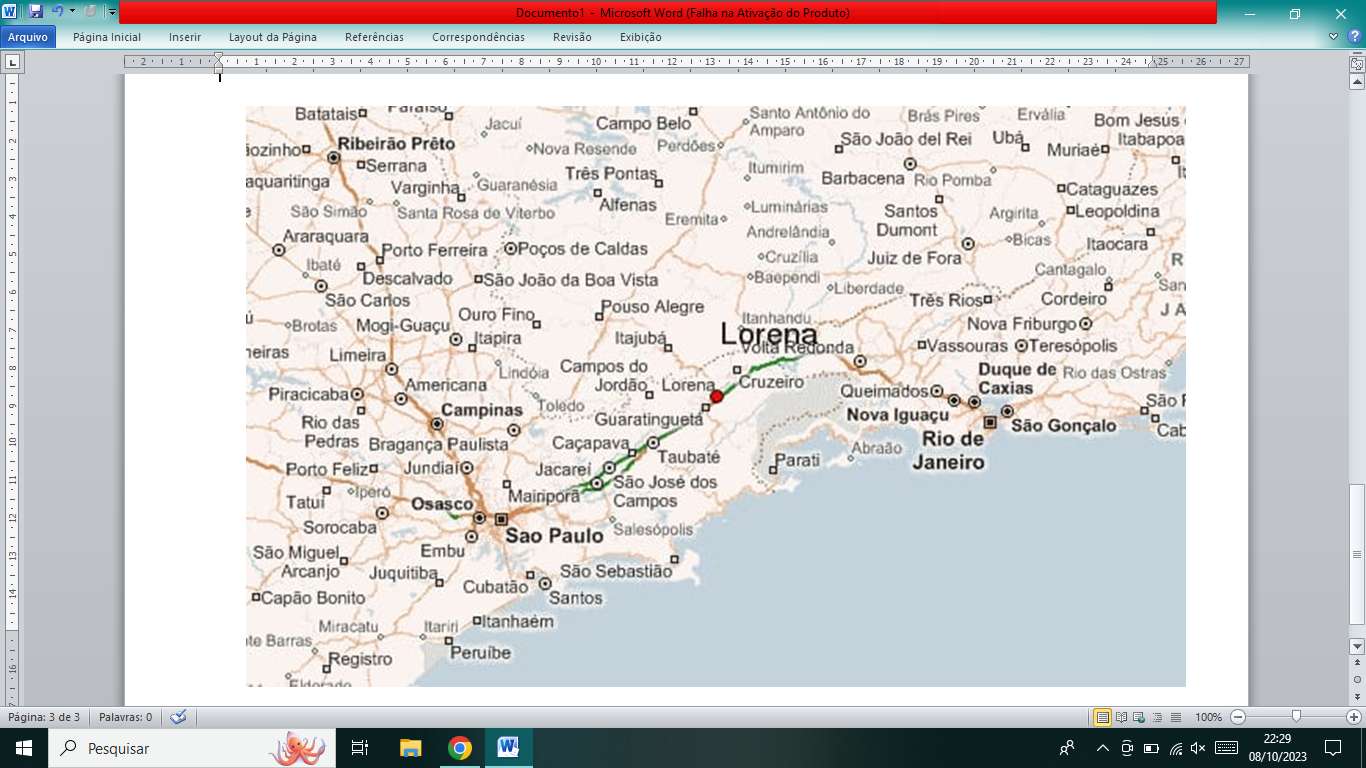This screenshot has width=1366, height=768.
Task: Switch to Full Screen Reading view
Action: [x=1122, y=717]
